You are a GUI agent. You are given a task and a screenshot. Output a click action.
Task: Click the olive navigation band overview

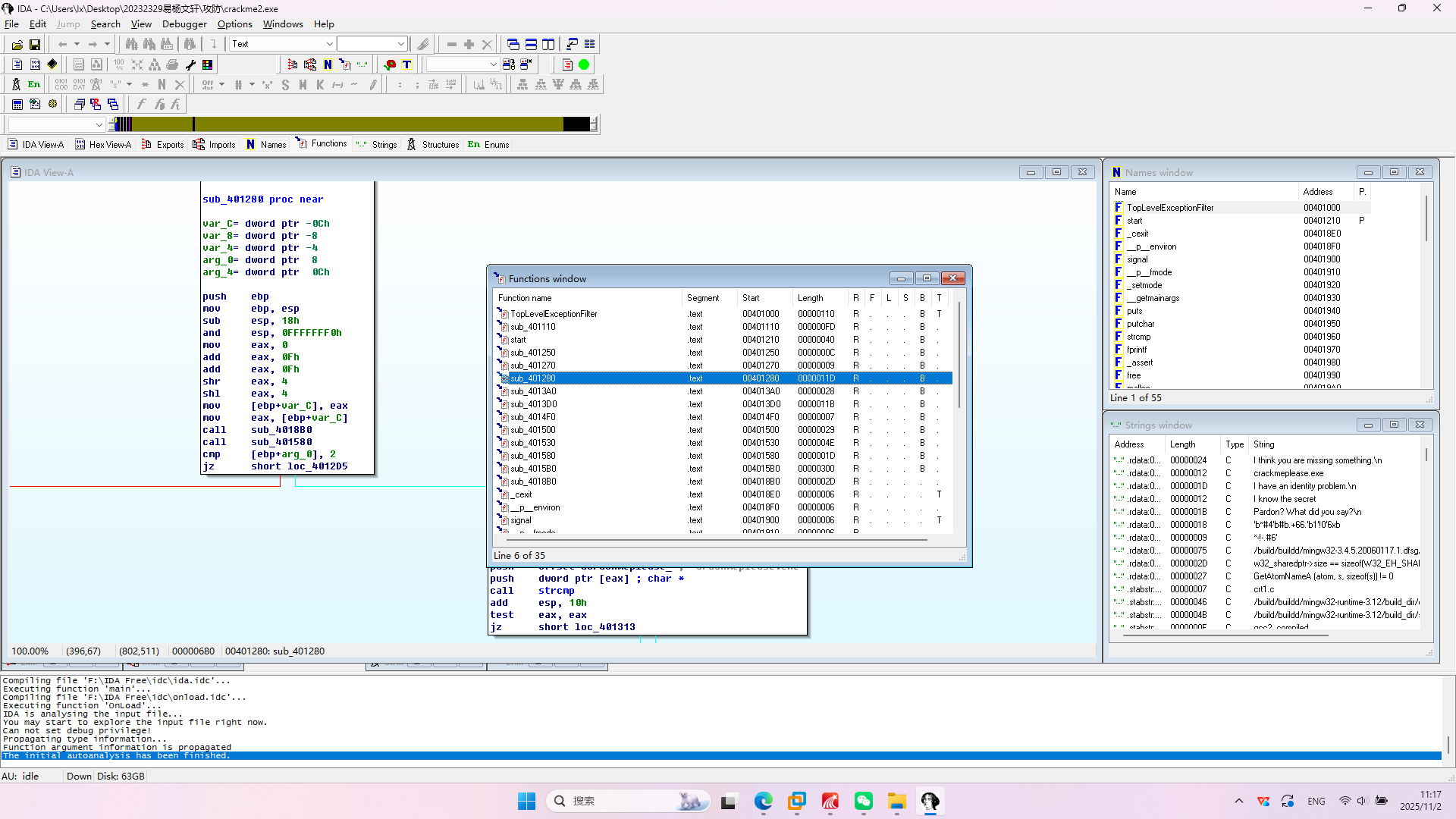click(x=379, y=124)
